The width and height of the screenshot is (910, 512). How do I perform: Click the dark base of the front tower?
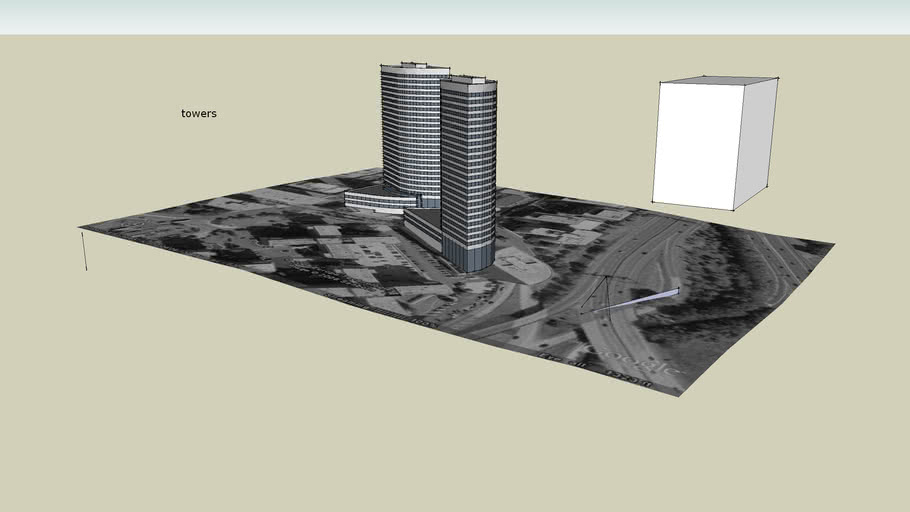point(468,255)
